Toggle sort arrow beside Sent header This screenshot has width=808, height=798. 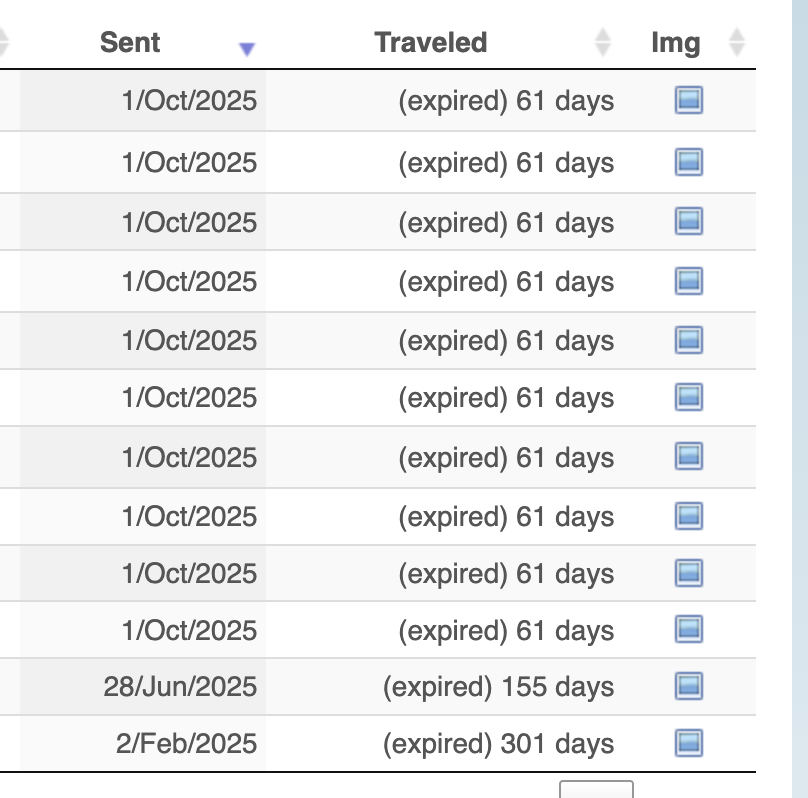tap(247, 49)
